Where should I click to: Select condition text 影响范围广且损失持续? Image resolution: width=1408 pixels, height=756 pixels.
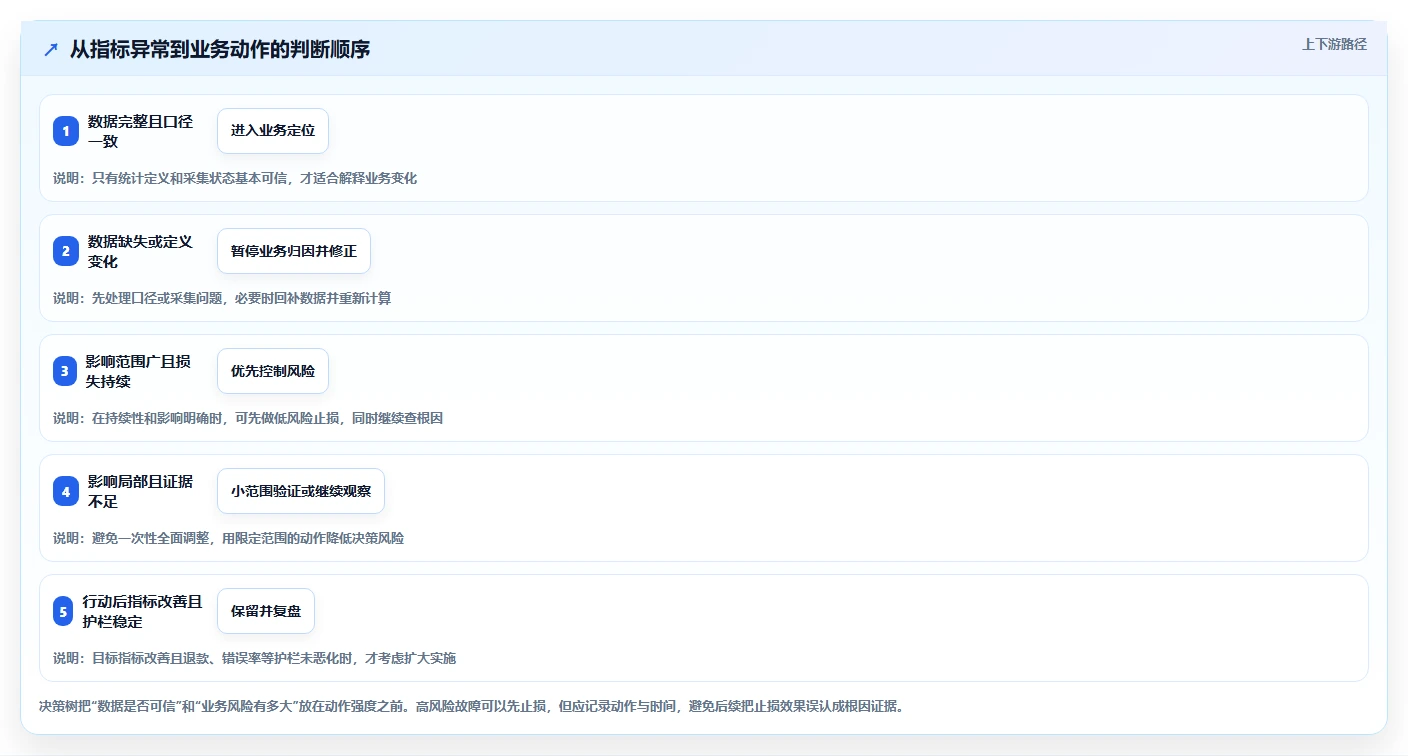(x=139, y=371)
